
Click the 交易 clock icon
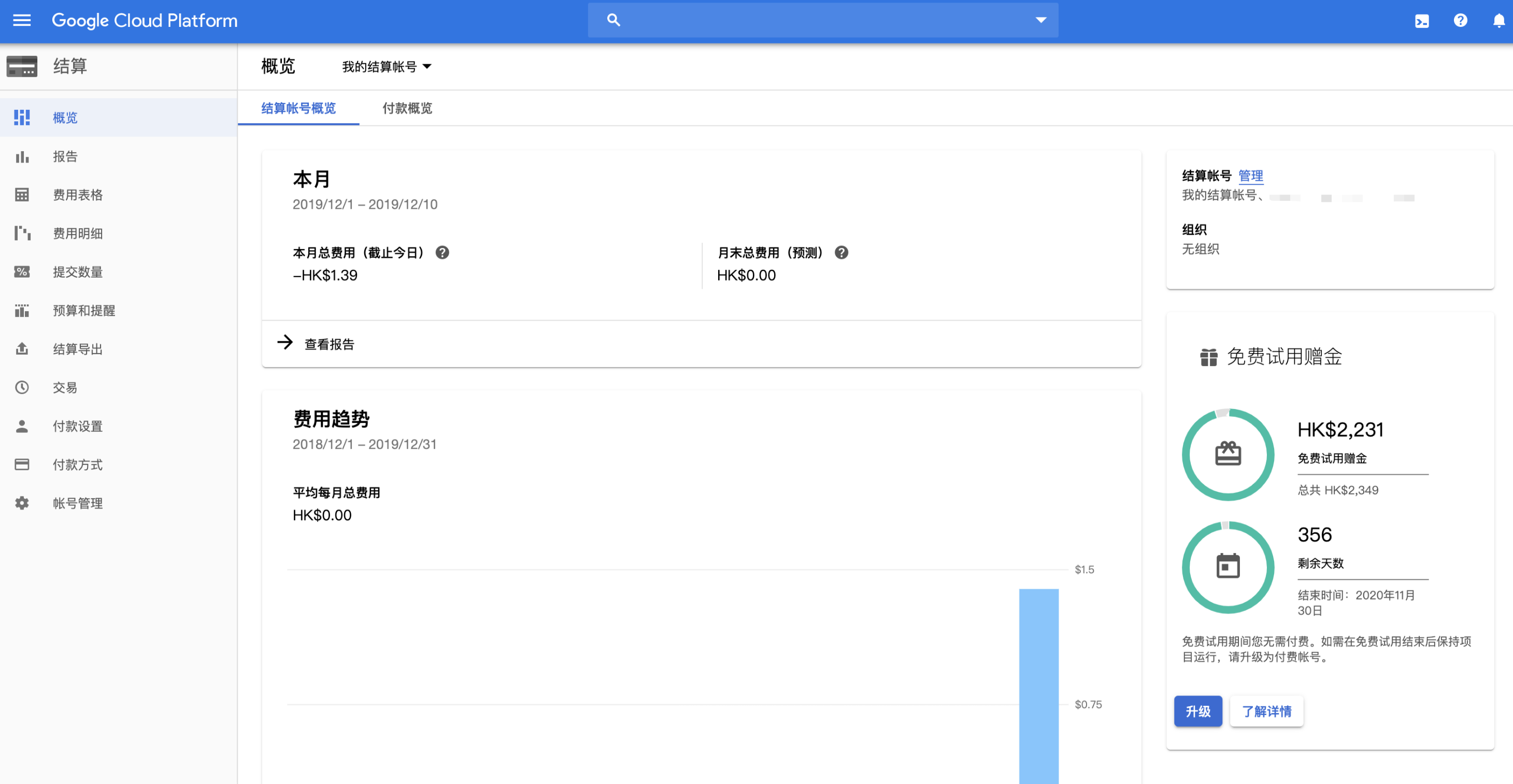tap(22, 387)
